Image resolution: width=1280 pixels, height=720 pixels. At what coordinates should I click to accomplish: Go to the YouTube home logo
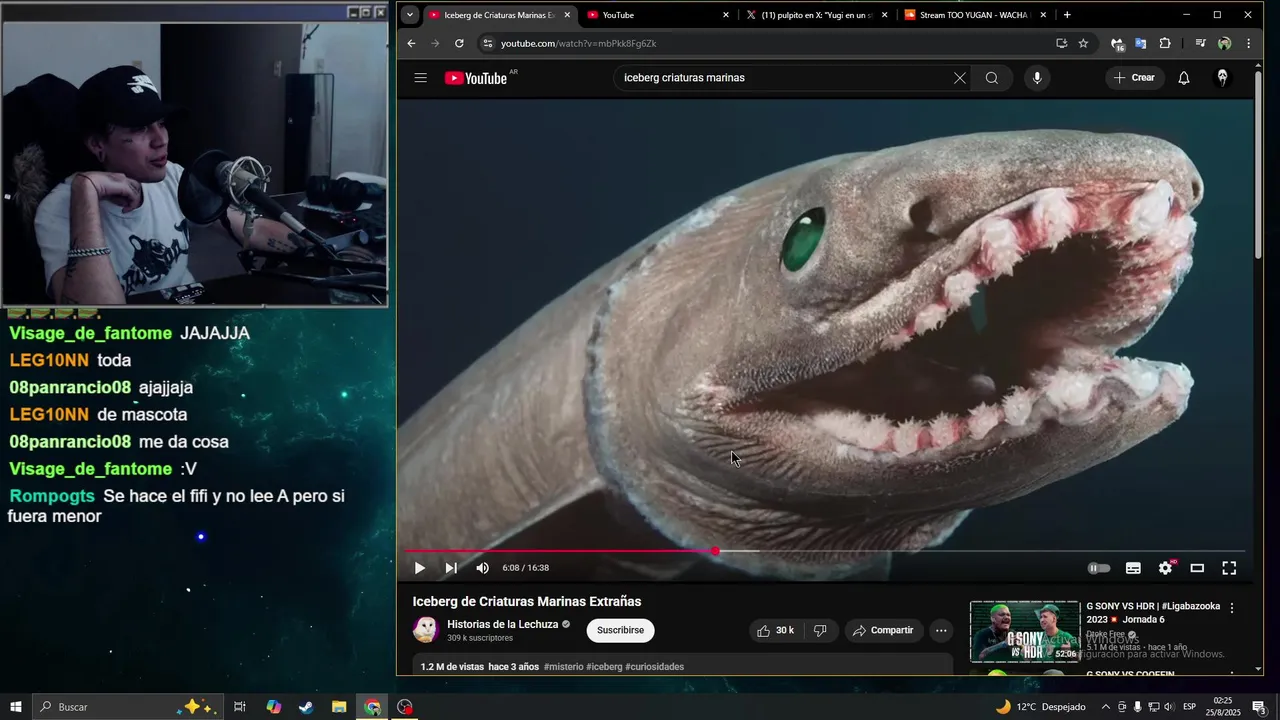pyautogui.click(x=476, y=78)
